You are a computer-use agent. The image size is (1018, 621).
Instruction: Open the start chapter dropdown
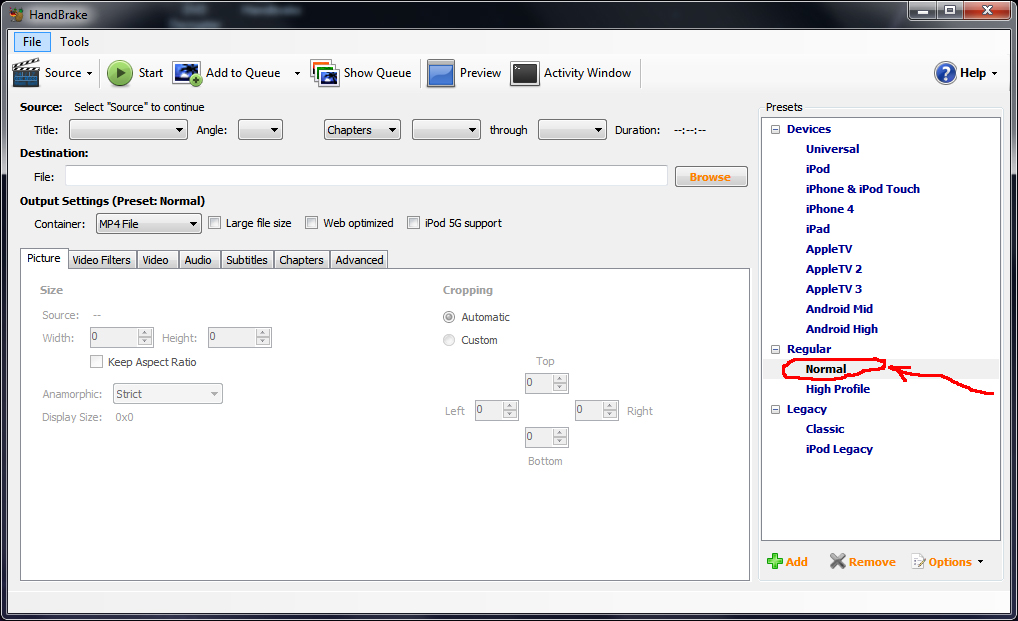pos(447,130)
